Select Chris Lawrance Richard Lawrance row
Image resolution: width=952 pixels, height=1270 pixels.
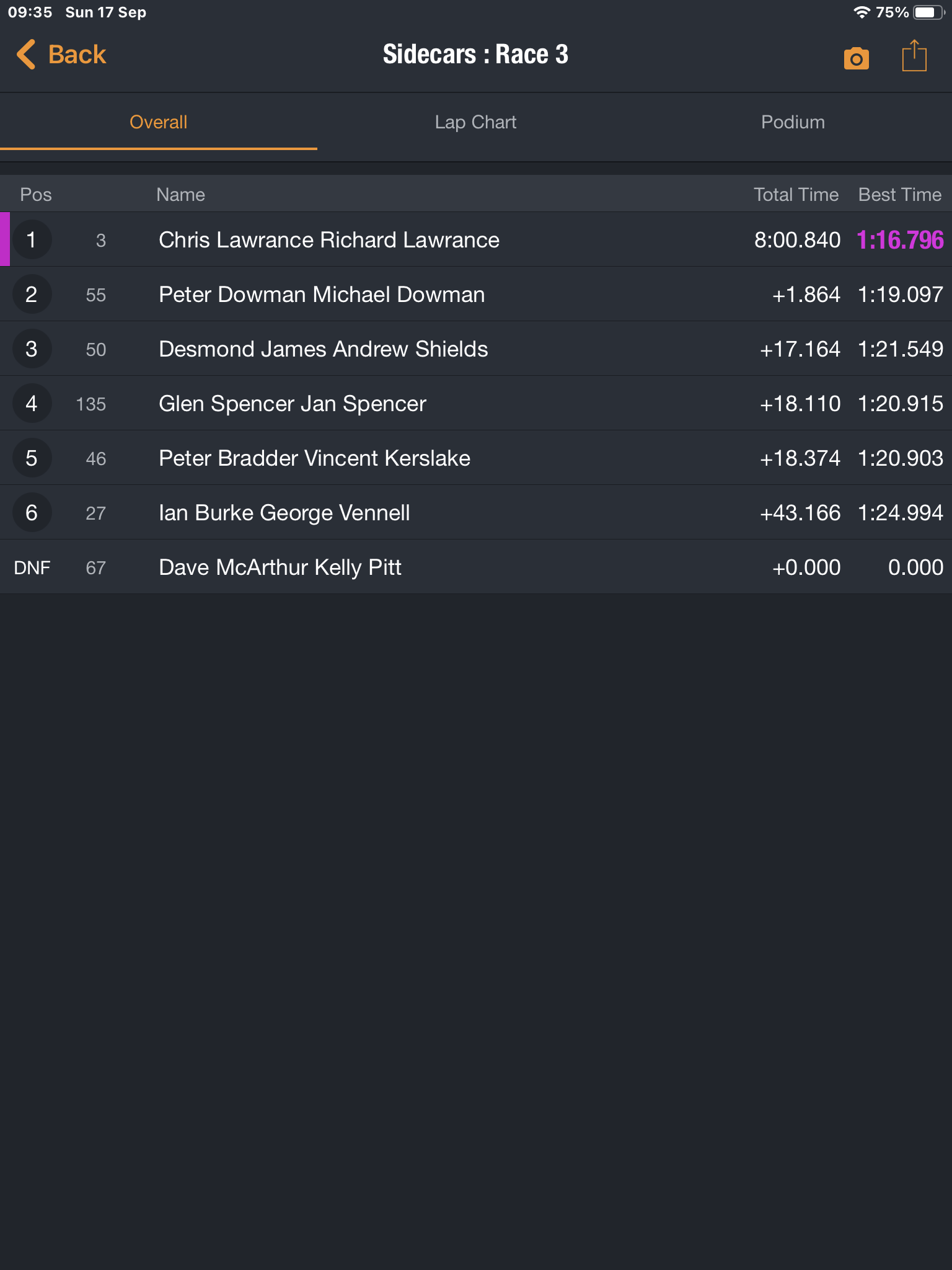pos(328,240)
